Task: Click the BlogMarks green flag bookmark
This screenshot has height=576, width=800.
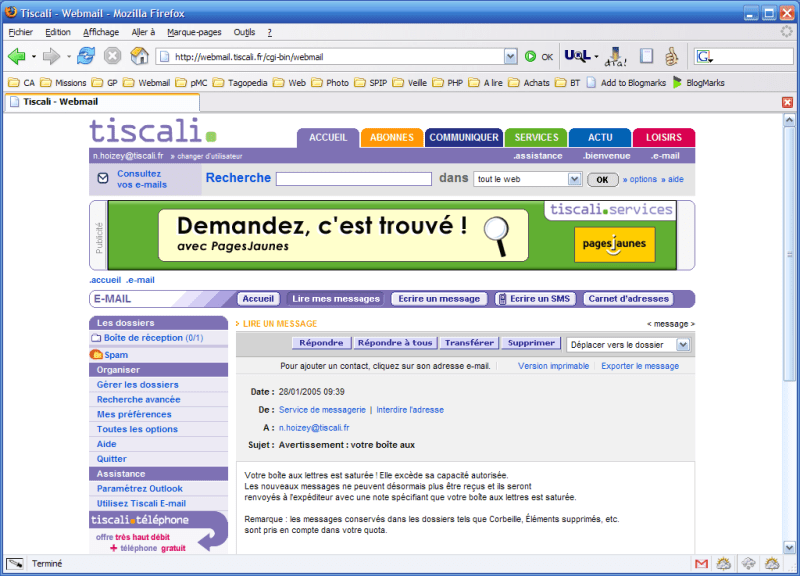Action: 678,82
